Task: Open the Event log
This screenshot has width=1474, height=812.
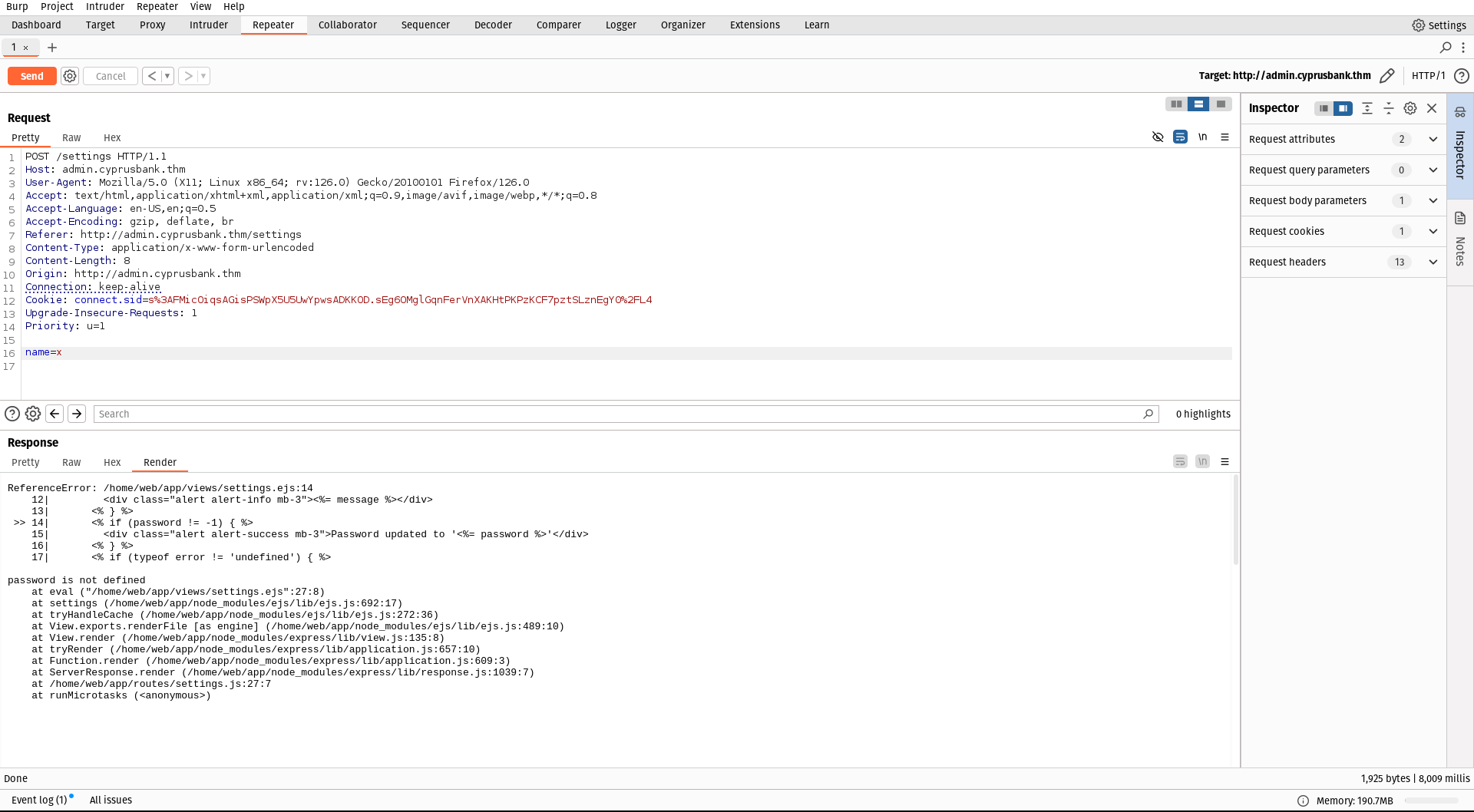Action: tap(40, 800)
